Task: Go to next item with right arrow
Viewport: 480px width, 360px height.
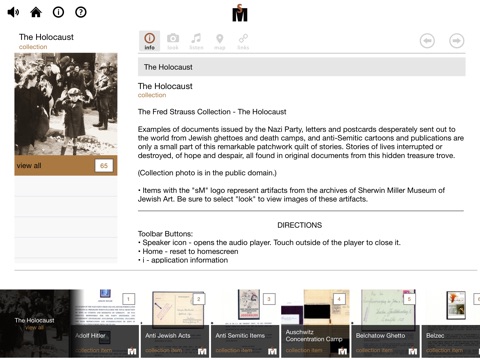Action: 456,41
